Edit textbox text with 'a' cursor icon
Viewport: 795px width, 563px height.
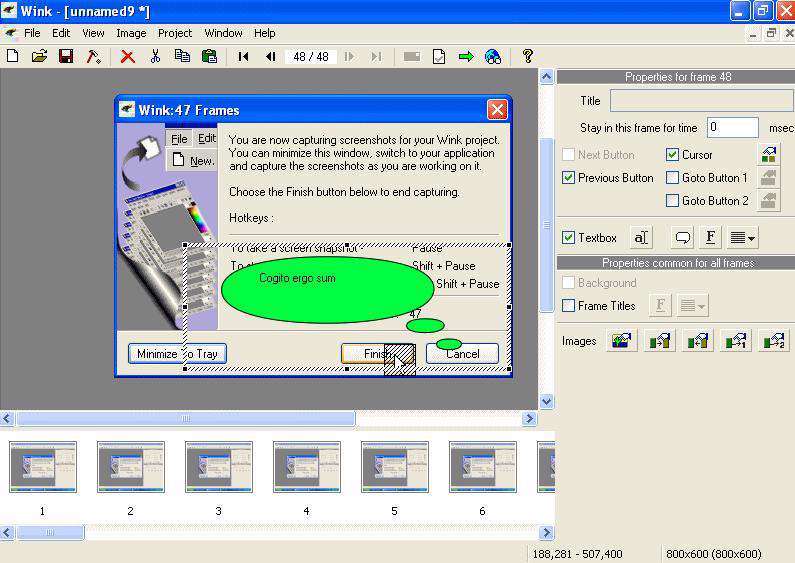point(641,237)
